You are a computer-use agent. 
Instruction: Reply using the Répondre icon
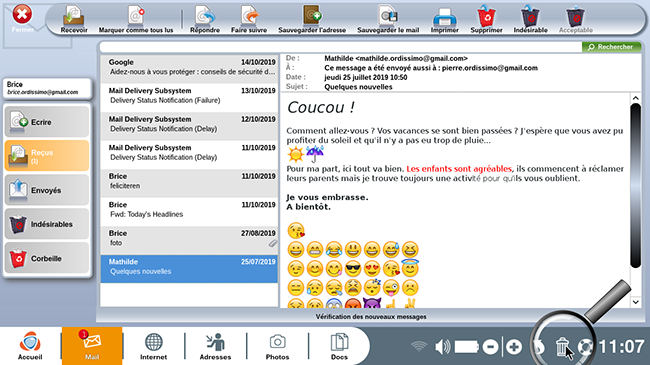205,19
